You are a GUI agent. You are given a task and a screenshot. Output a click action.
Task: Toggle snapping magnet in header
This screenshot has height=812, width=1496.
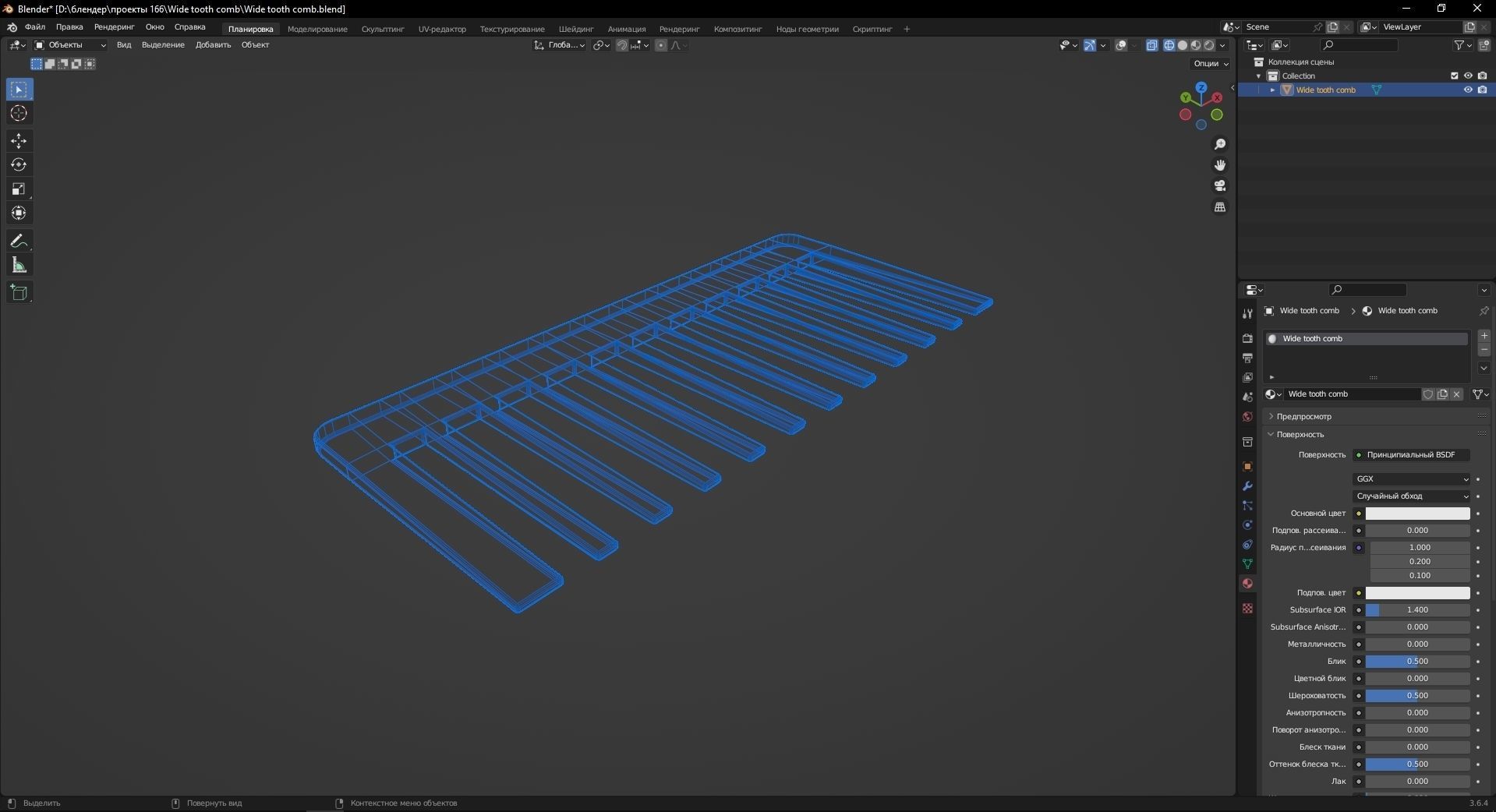pyautogui.click(x=621, y=45)
